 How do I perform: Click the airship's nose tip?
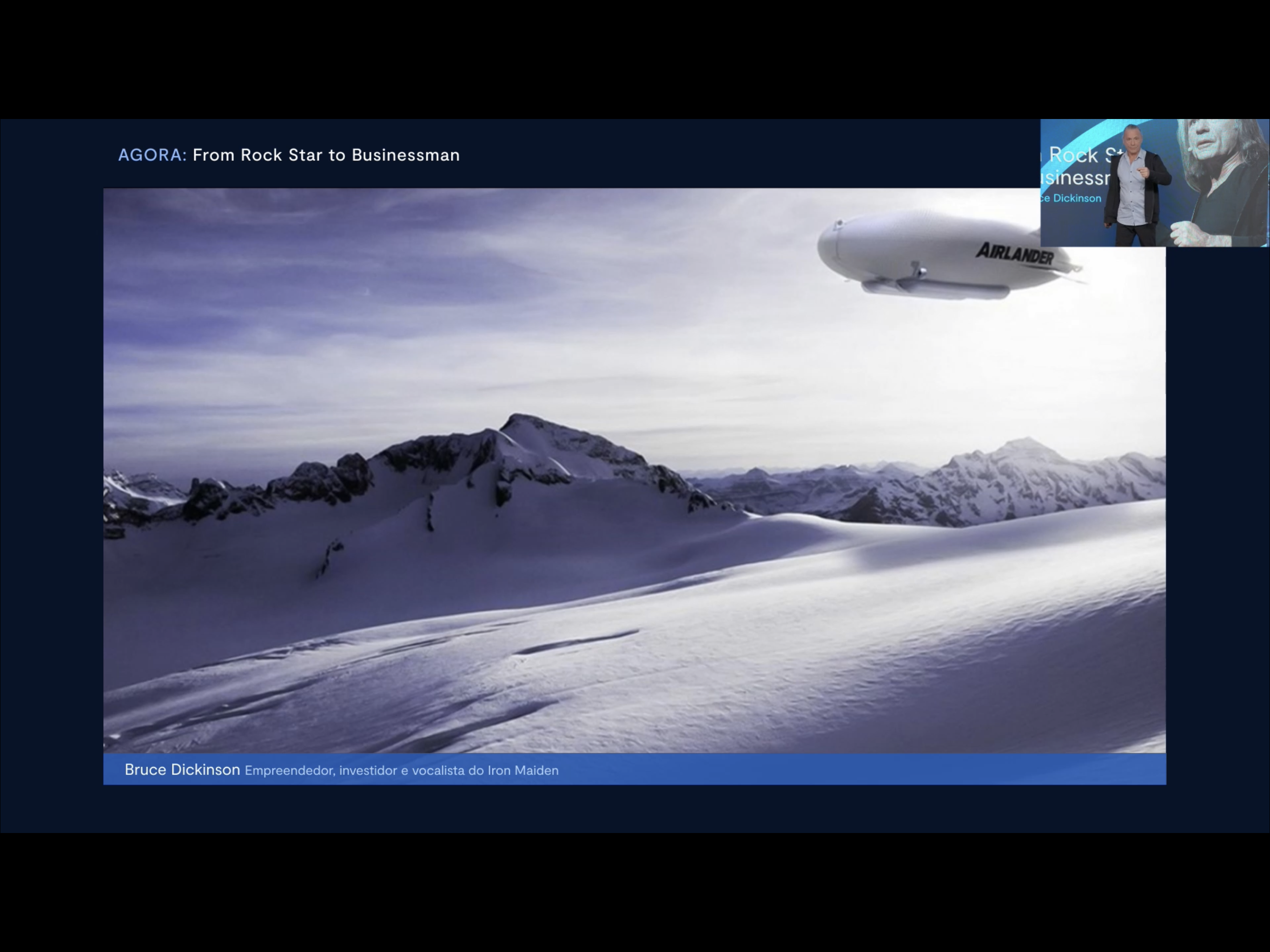pos(822,248)
